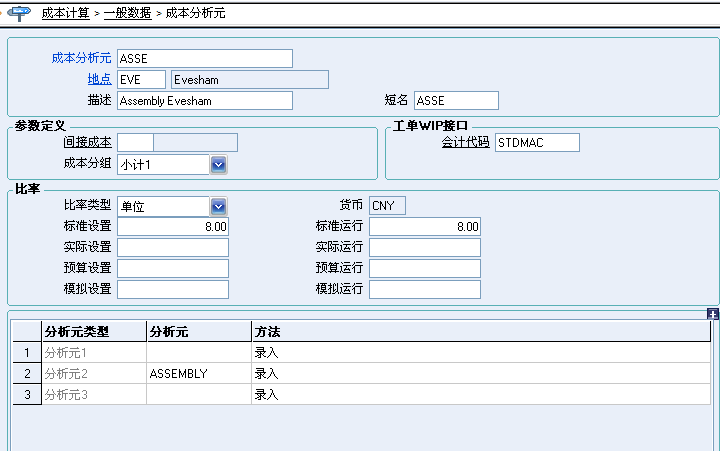Click the 方法 cell in row 3
The image size is (720, 451).
tap(480, 394)
